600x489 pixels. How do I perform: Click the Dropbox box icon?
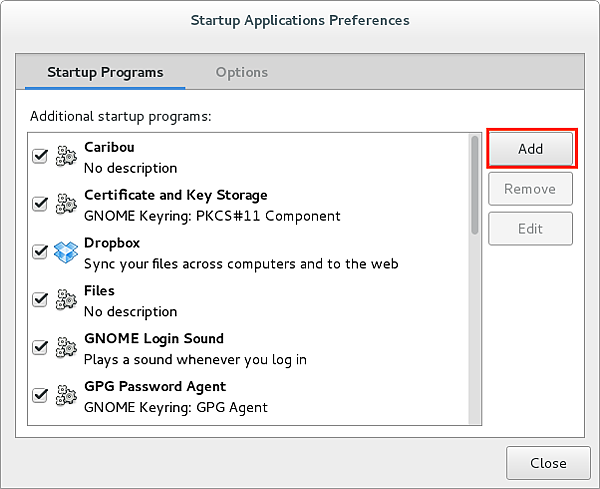coord(66,252)
